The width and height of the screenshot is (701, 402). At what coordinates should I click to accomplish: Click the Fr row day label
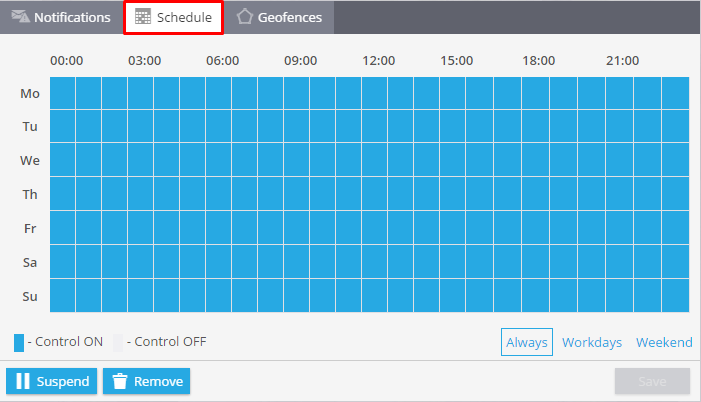click(x=30, y=228)
